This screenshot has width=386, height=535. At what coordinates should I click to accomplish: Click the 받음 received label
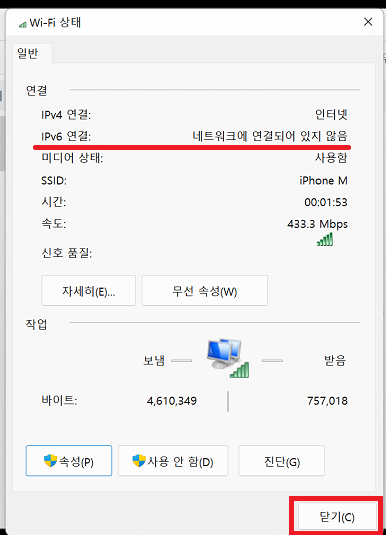click(335, 360)
